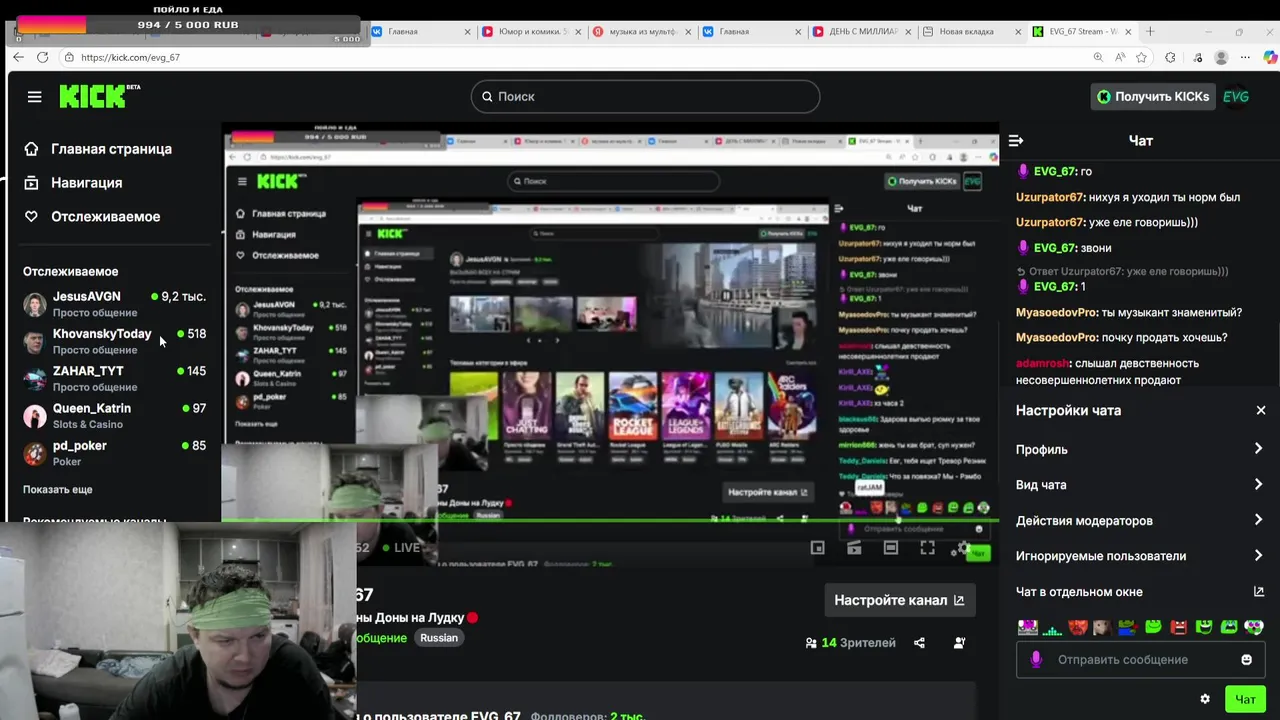This screenshot has width=1280, height=720.
Task: Insert the green laughing face emote
Action: point(1204,628)
